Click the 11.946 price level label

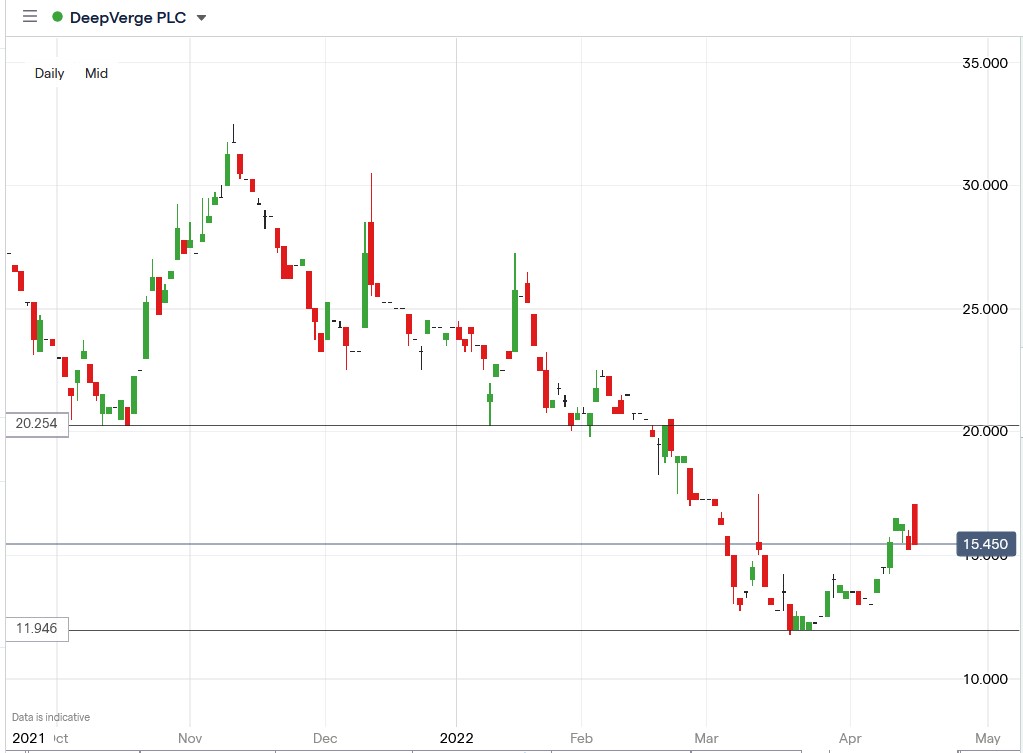tap(34, 628)
